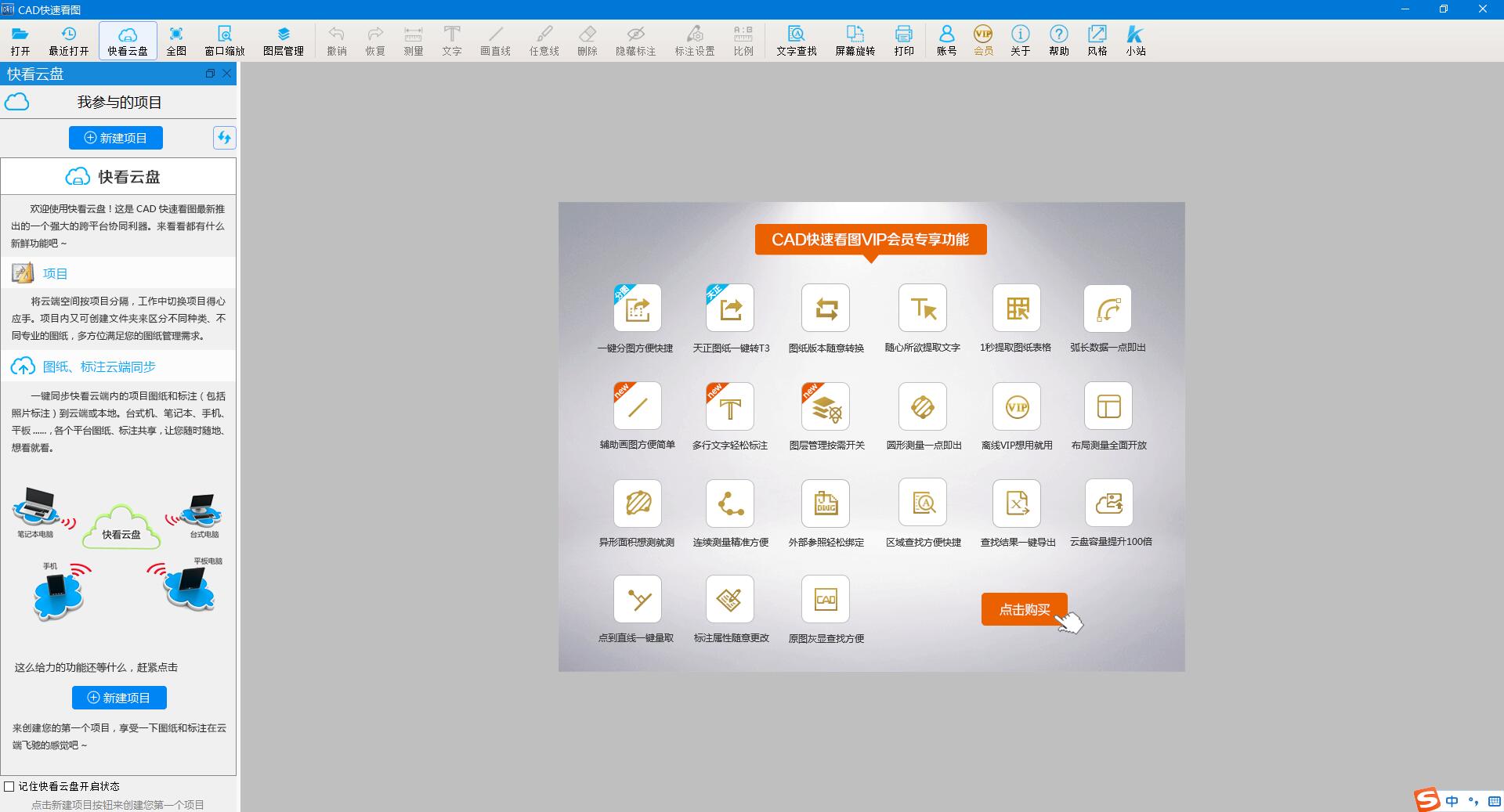Image resolution: width=1504 pixels, height=812 pixels.
Task: Select 查找结果一键导出 feature icon
Action: [x=1017, y=503]
